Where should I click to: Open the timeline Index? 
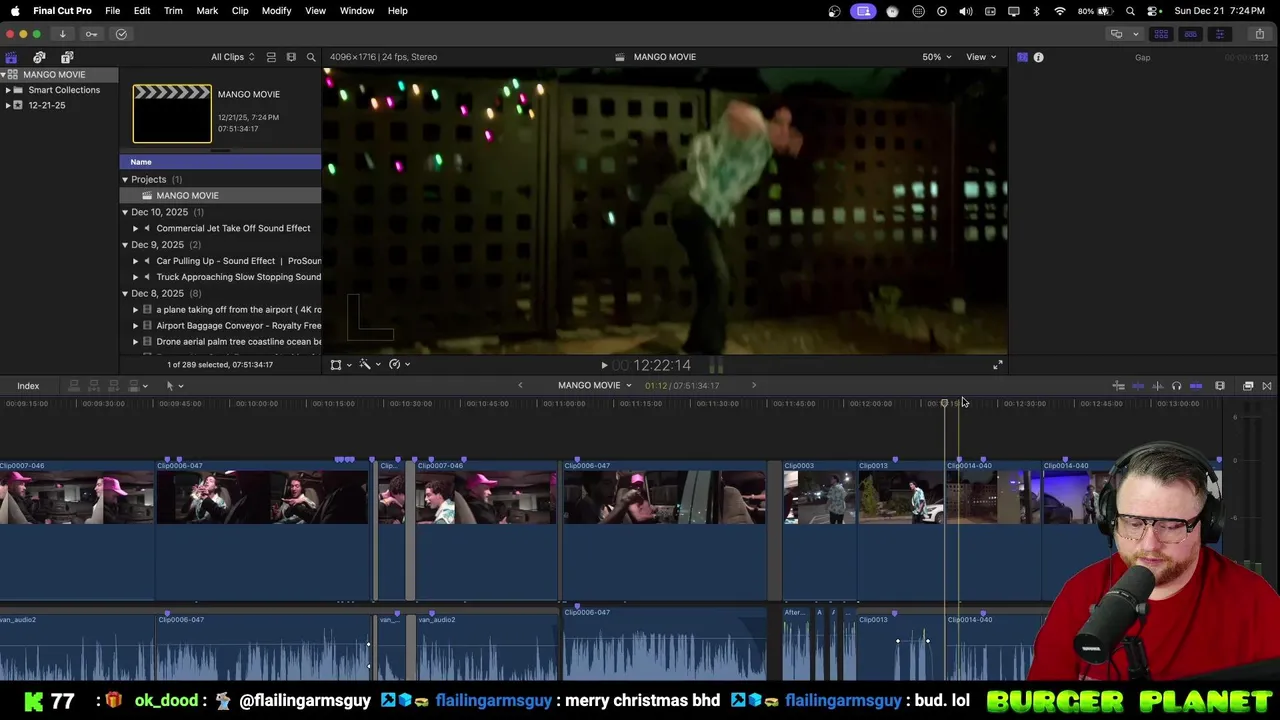pos(28,386)
